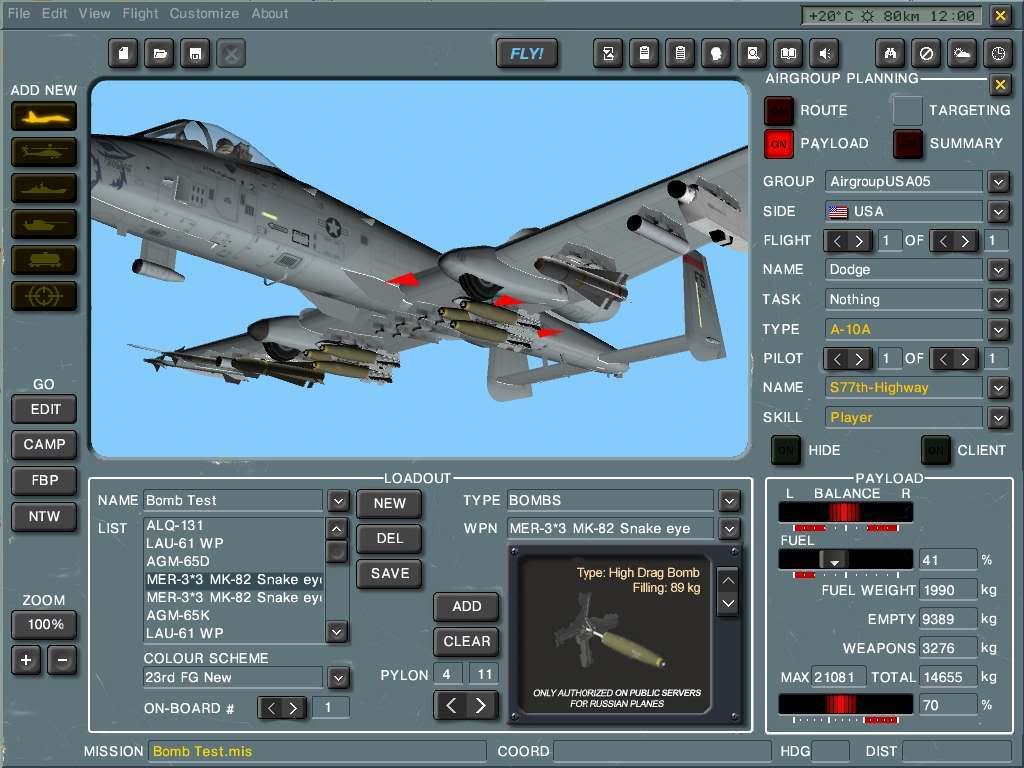
Task: Open the SKILL dropdown set to Player
Action: (997, 417)
